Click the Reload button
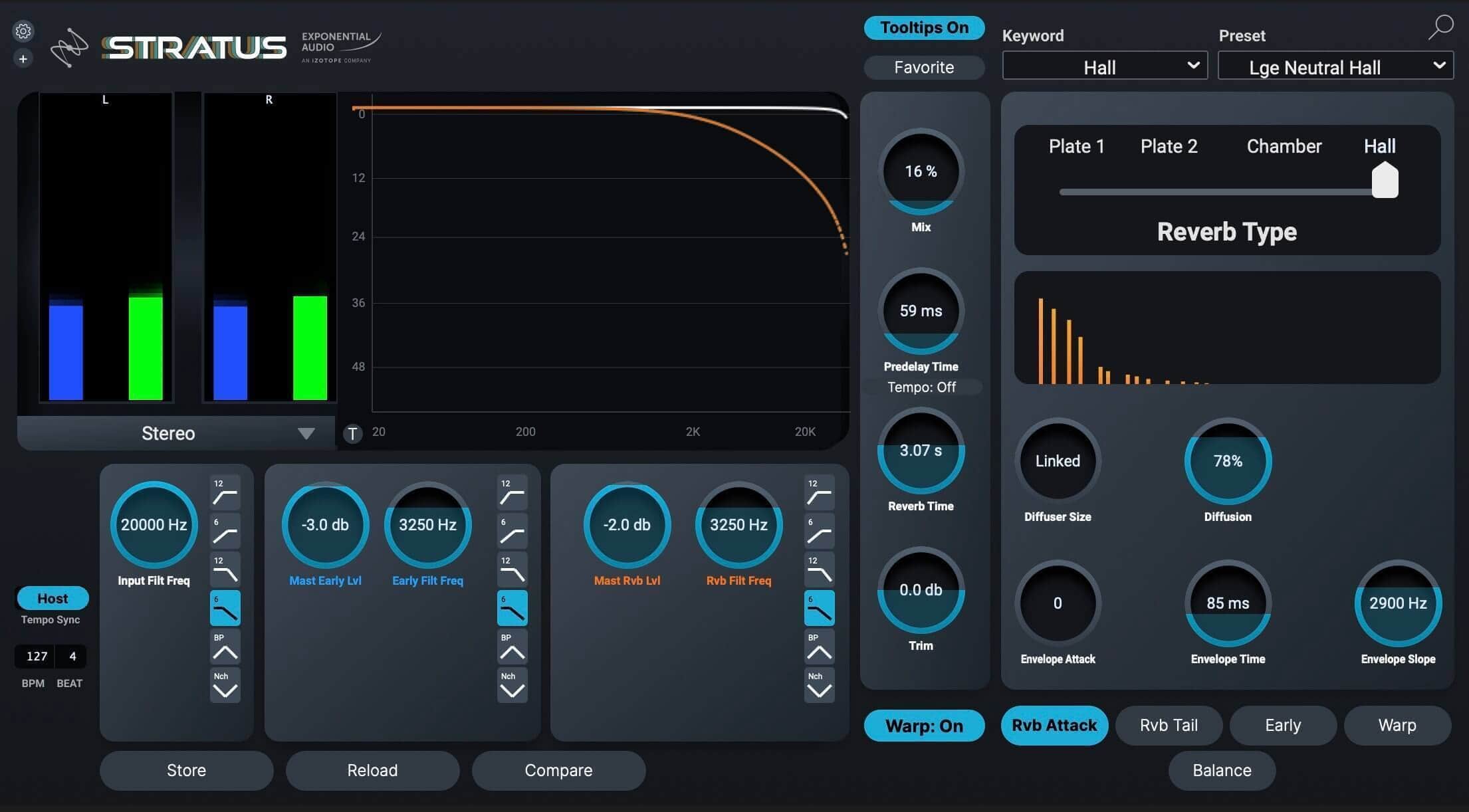This screenshot has width=1469, height=812. pos(372,770)
